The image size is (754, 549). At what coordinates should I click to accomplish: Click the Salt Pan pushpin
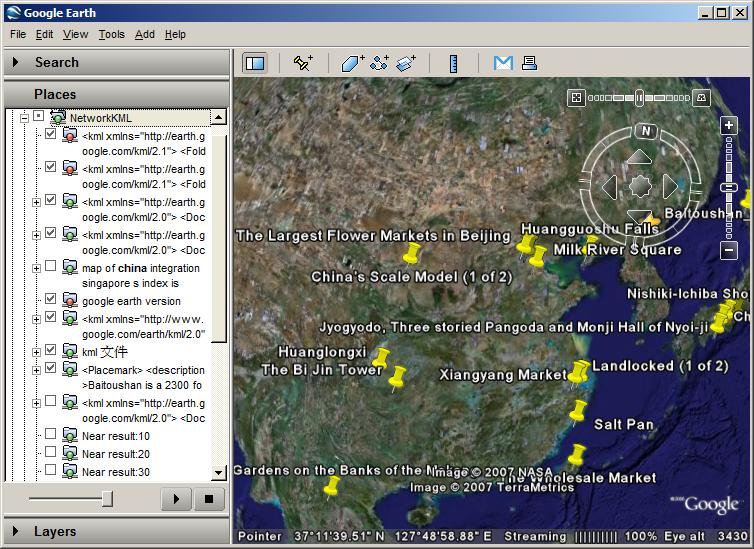[578, 412]
